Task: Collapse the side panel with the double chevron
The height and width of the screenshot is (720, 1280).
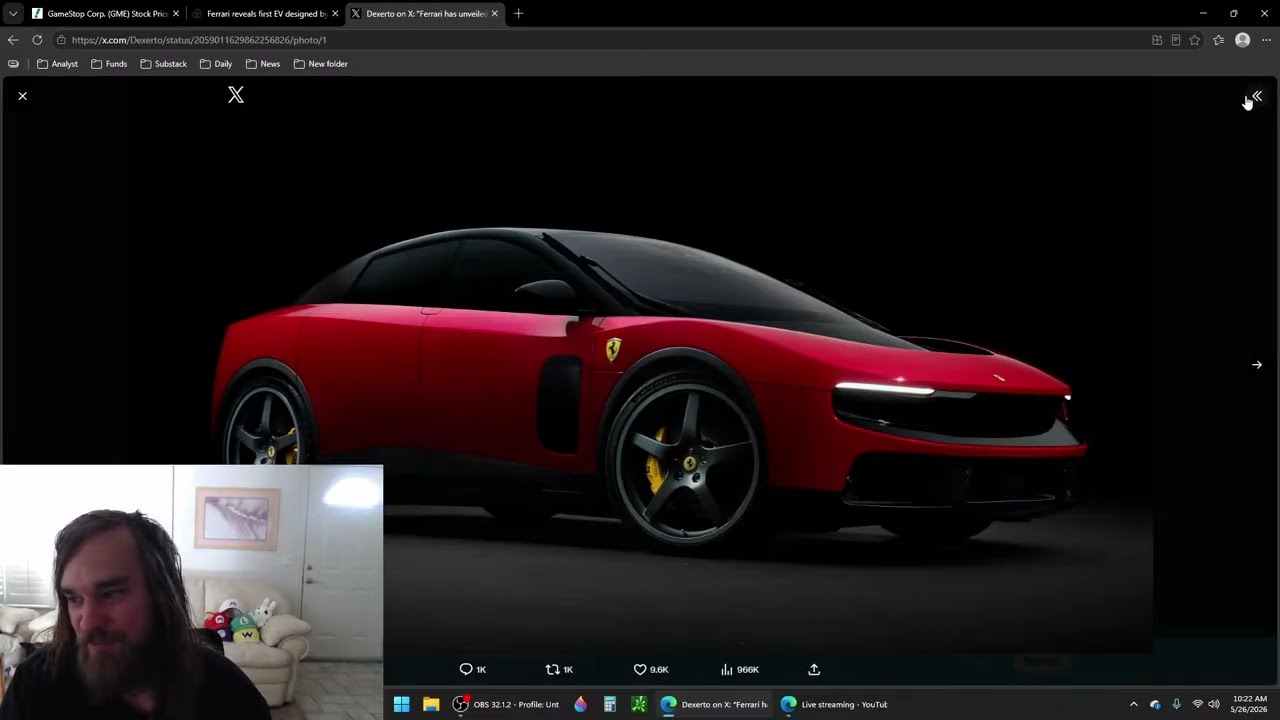Action: click(x=1257, y=96)
